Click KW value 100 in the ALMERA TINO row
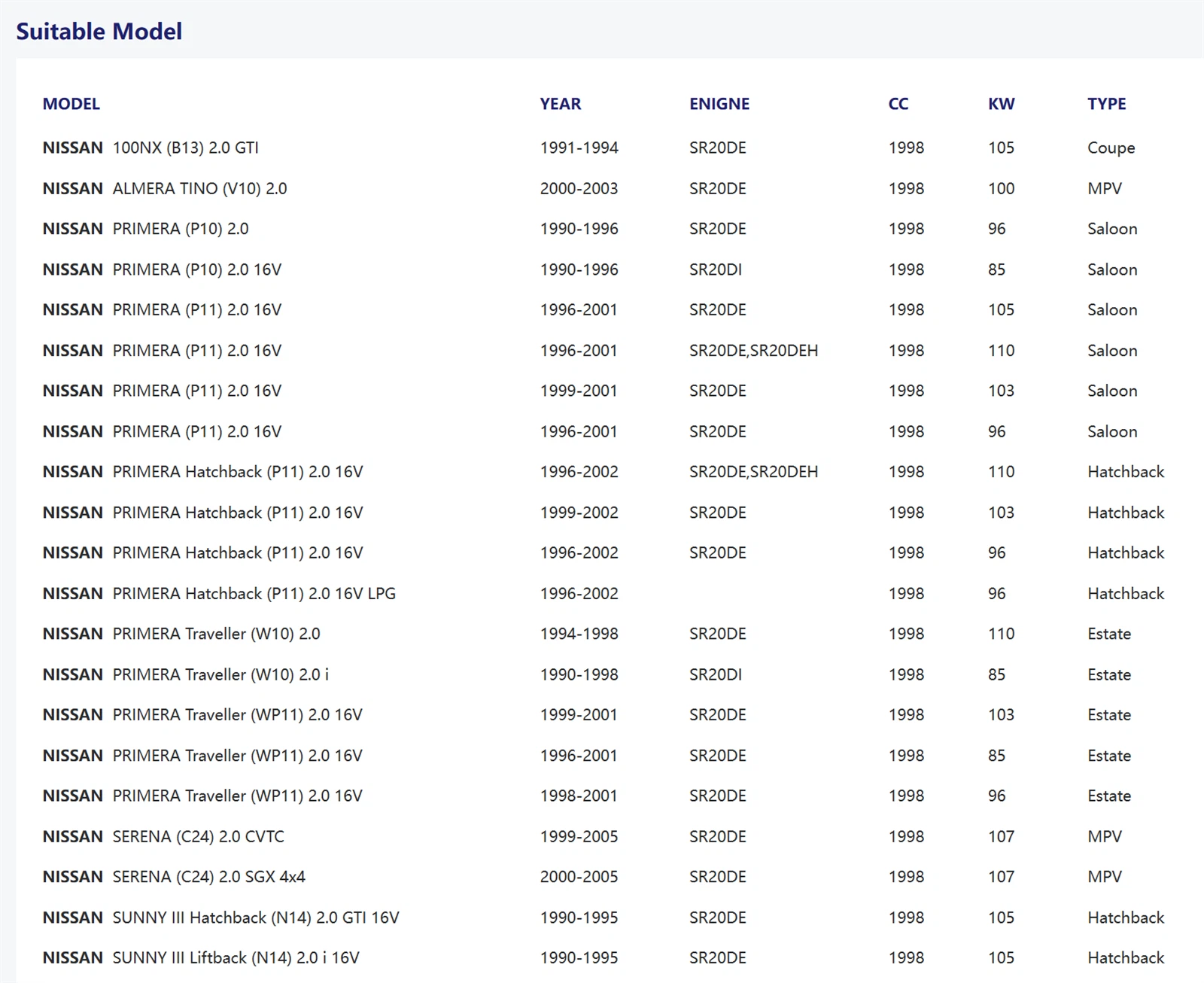Image resolution: width=1204 pixels, height=983 pixels. pos(1001,188)
